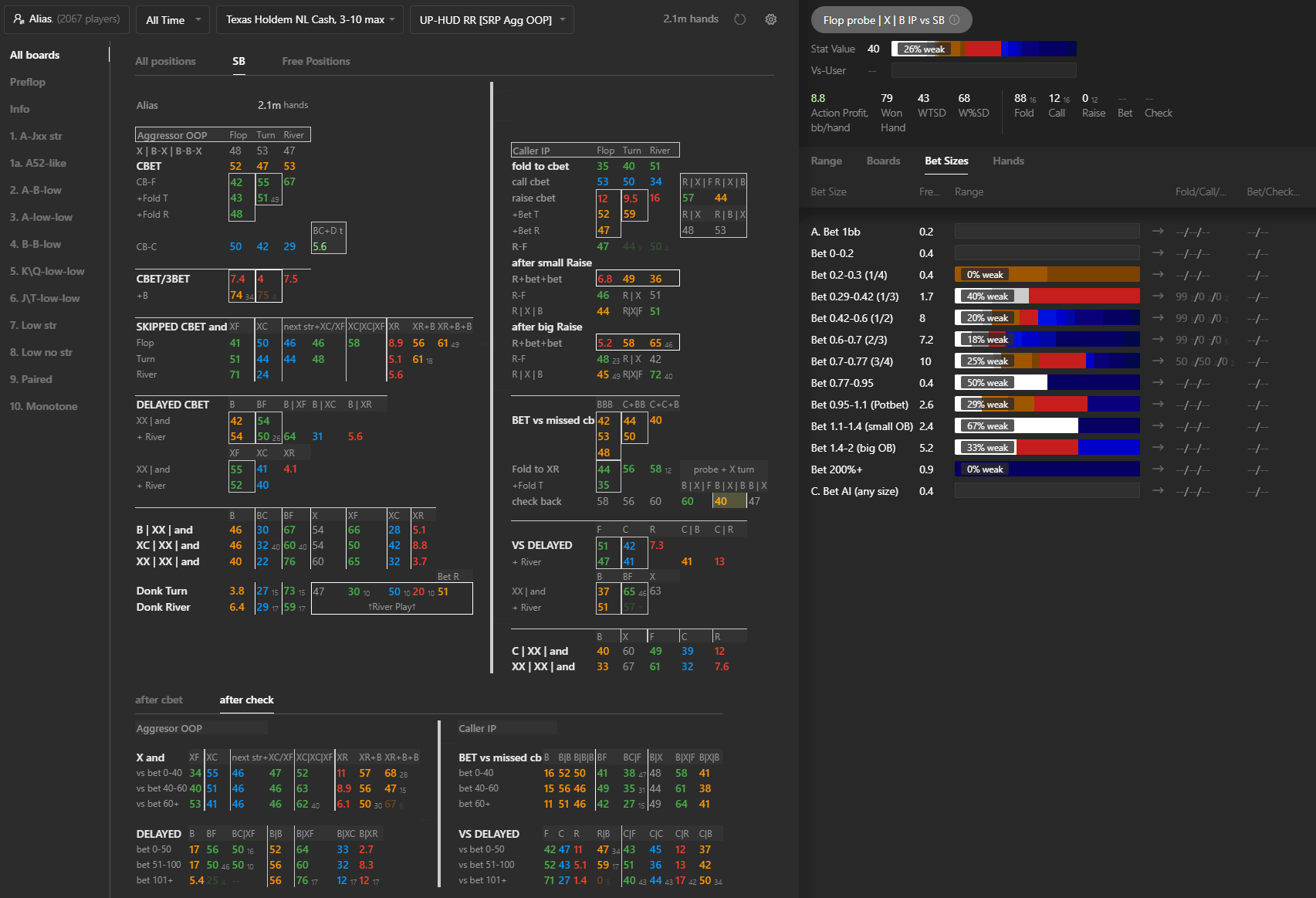Click the arrow in the Bet 200%+ row

(x=1158, y=469)
